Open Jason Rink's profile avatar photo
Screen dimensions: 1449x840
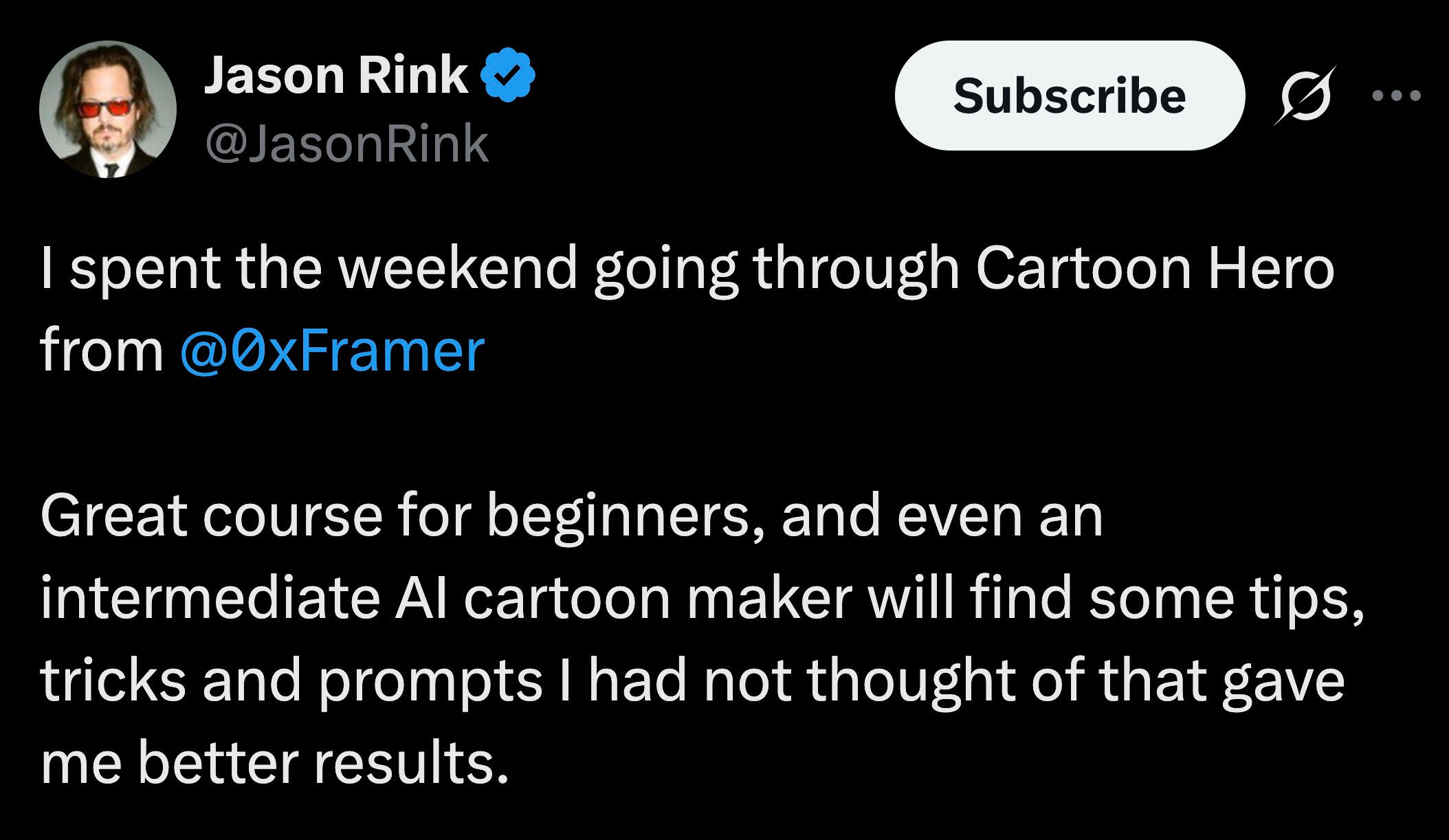108,109
